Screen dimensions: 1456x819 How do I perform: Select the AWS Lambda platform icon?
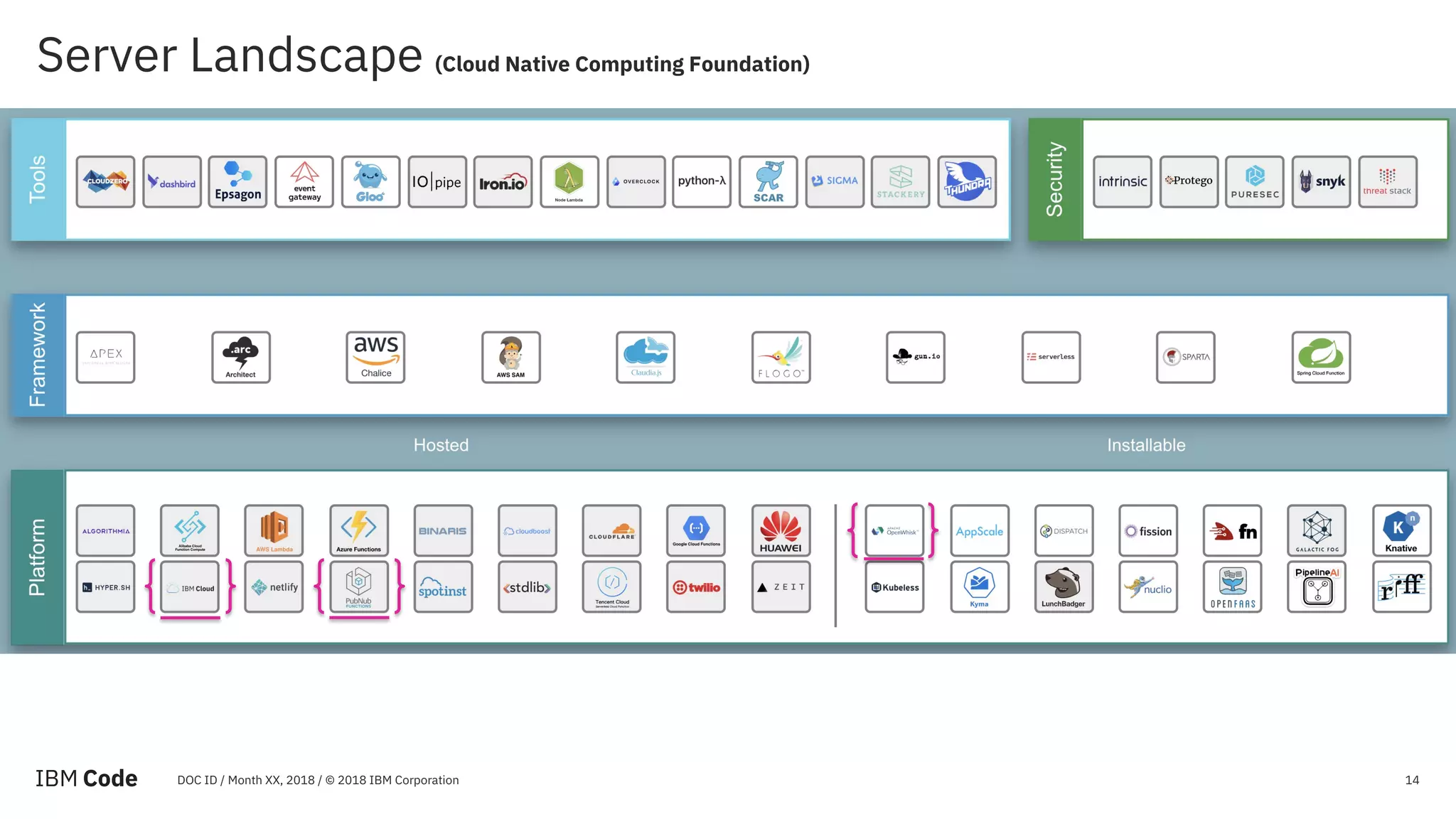pyautogui.click(x=274, y=530)
